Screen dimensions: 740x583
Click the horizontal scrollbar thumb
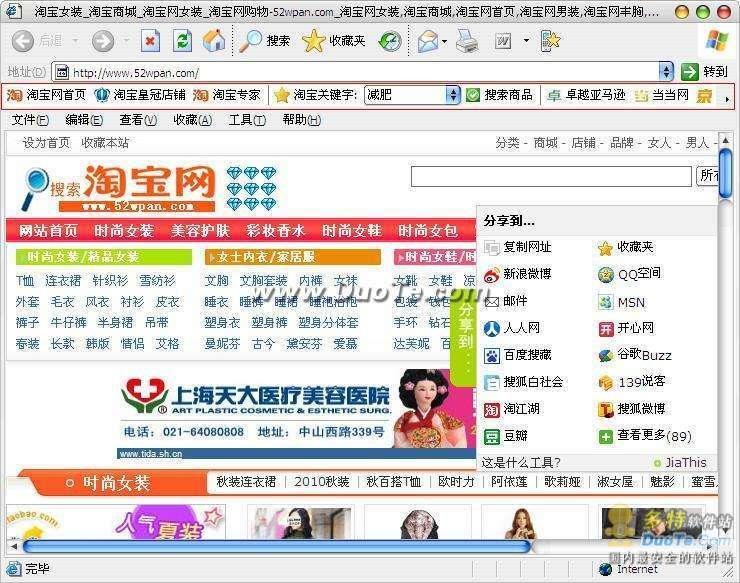click(277, 547)
